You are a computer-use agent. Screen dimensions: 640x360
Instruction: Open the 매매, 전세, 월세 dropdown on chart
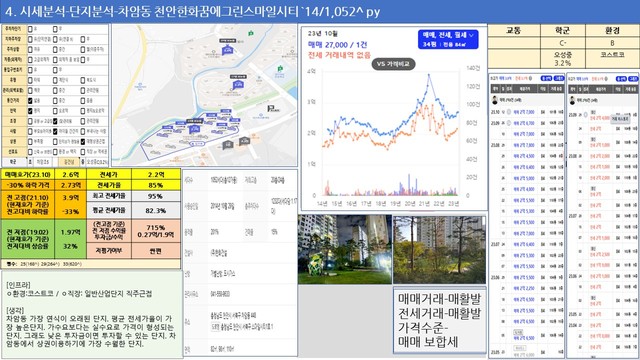448,39
